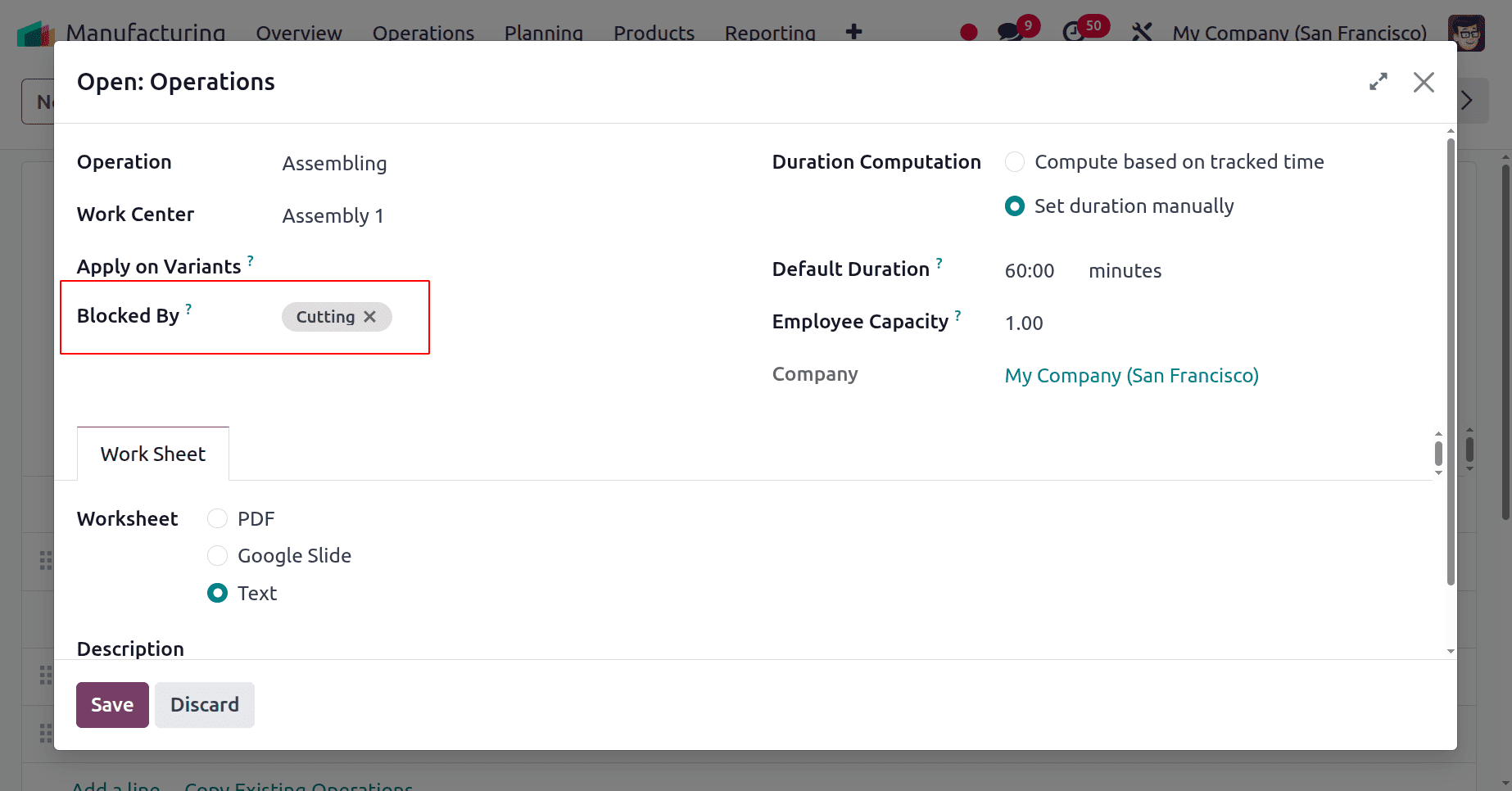Close the Open: Operations dialog
Viewport: 1512px width, 791px height.
coord(1424,82)
